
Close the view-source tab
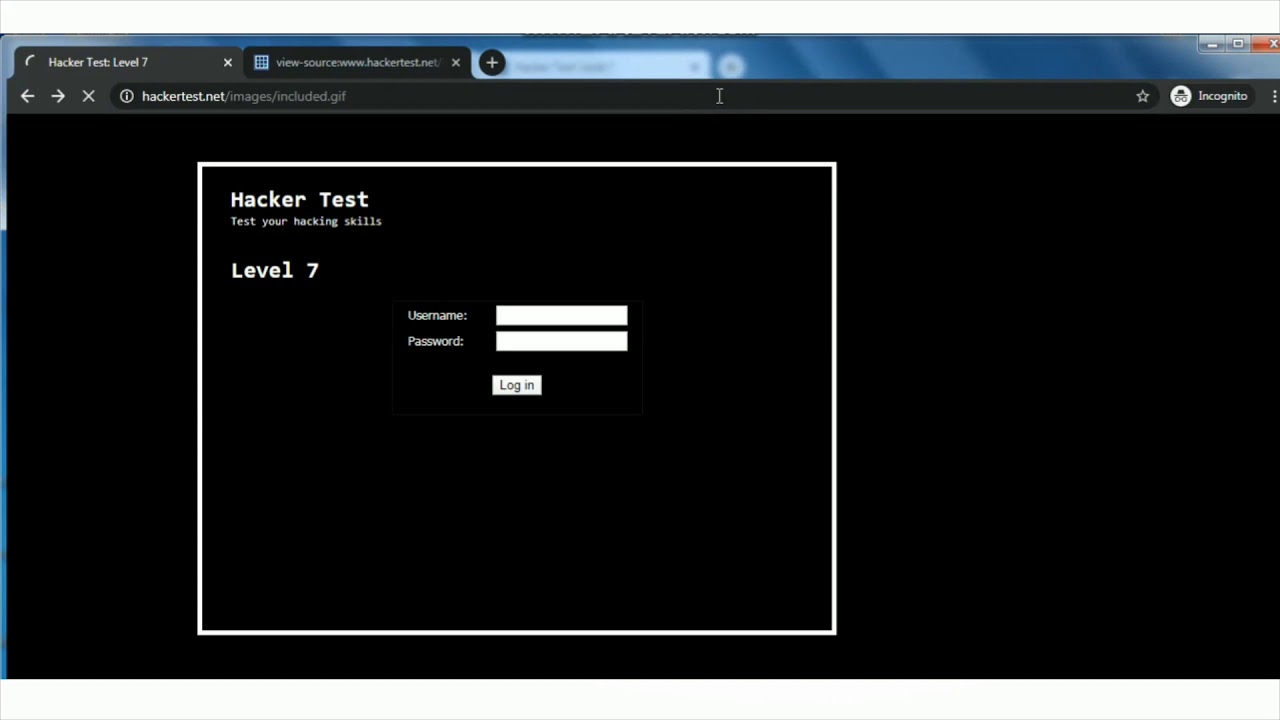point(456,62)
